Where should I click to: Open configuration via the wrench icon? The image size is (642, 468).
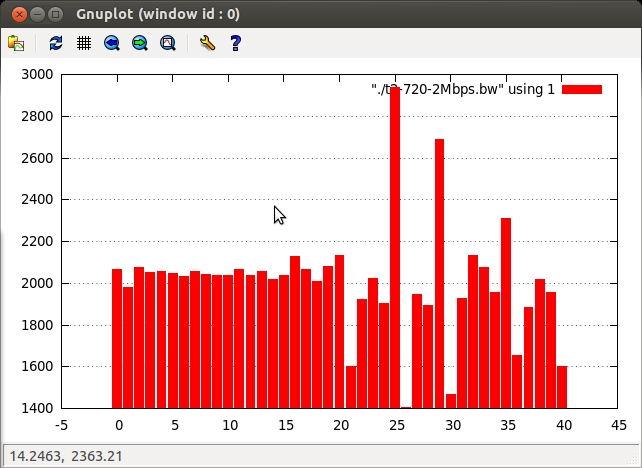click(x=207, y=43)
